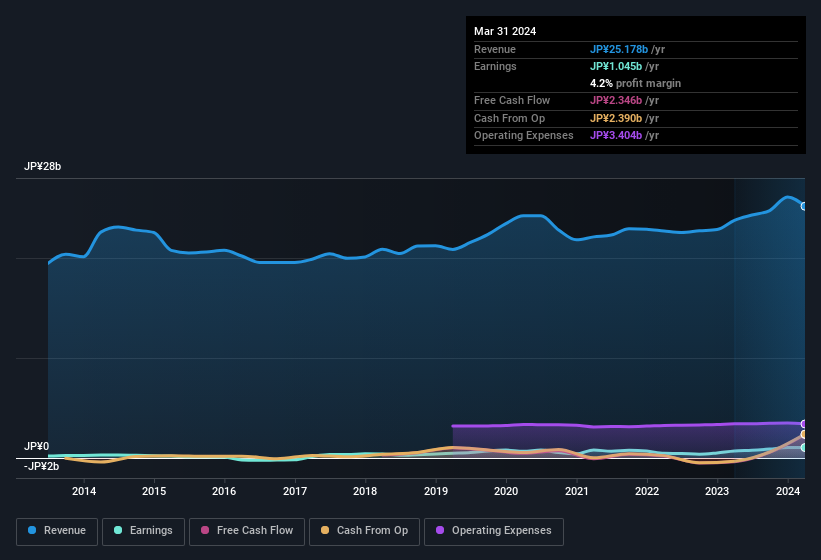Viewport: 821px width, 560px height.
Task: Toggle the Revenue series in the legend
Action: pos(56,530)
